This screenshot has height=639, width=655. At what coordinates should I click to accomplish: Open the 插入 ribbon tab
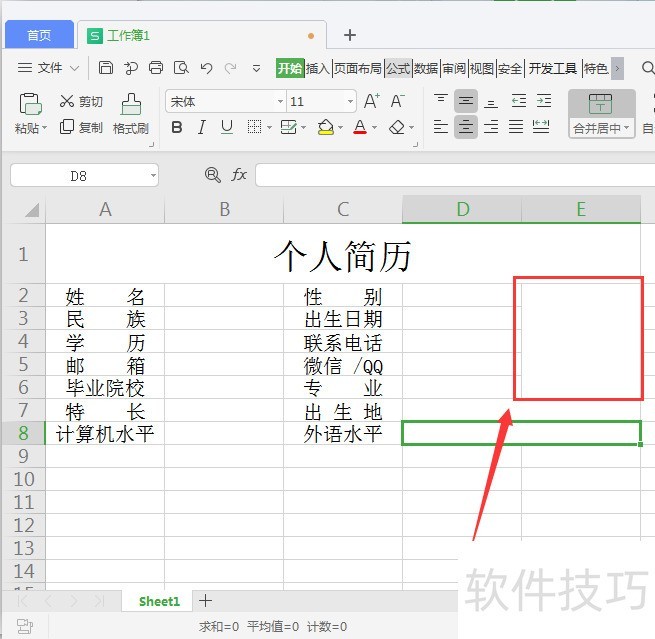pyautogui.click(x=318, y=68)
